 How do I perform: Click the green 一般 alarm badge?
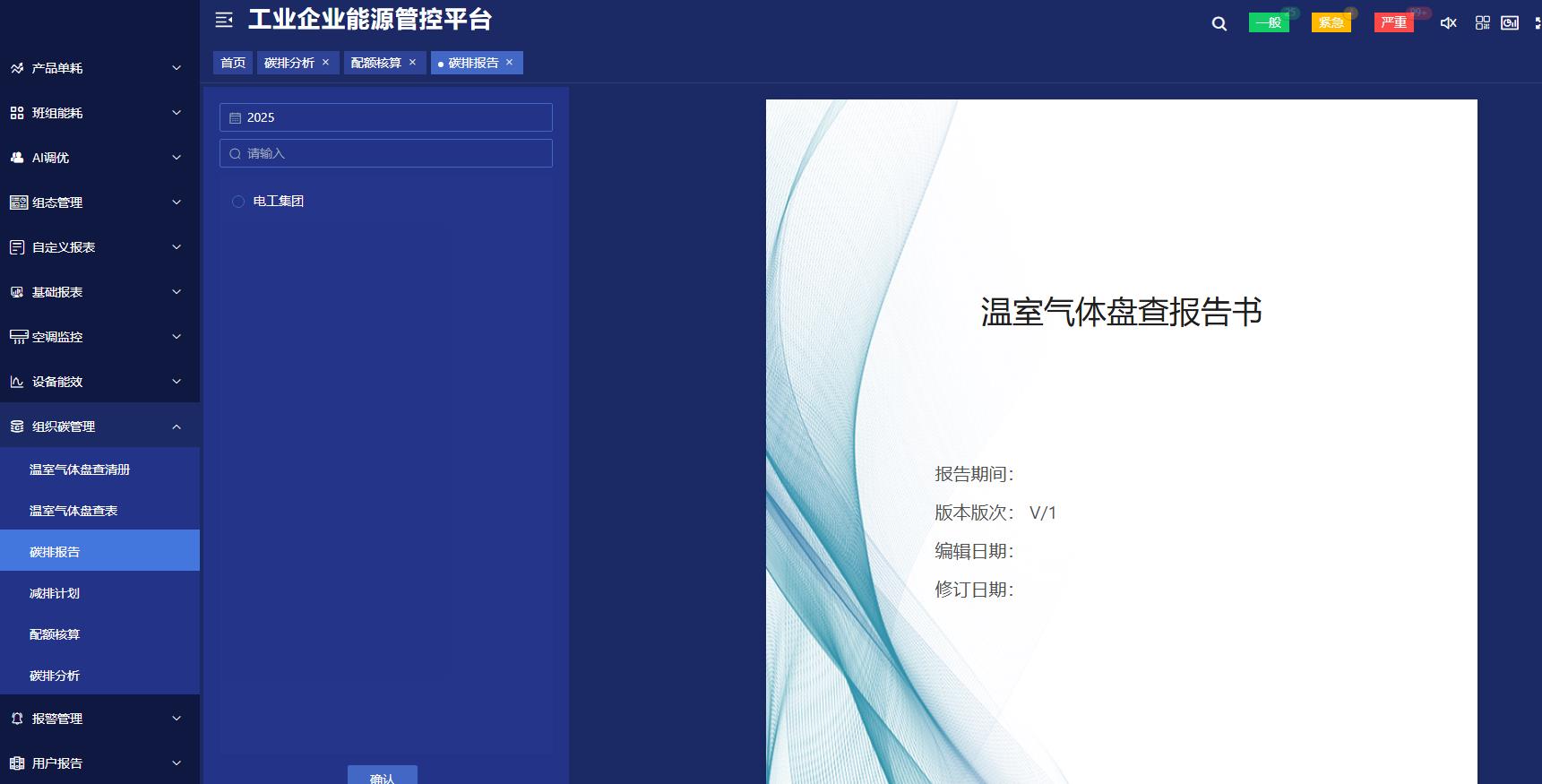(x=1268, y=22)
